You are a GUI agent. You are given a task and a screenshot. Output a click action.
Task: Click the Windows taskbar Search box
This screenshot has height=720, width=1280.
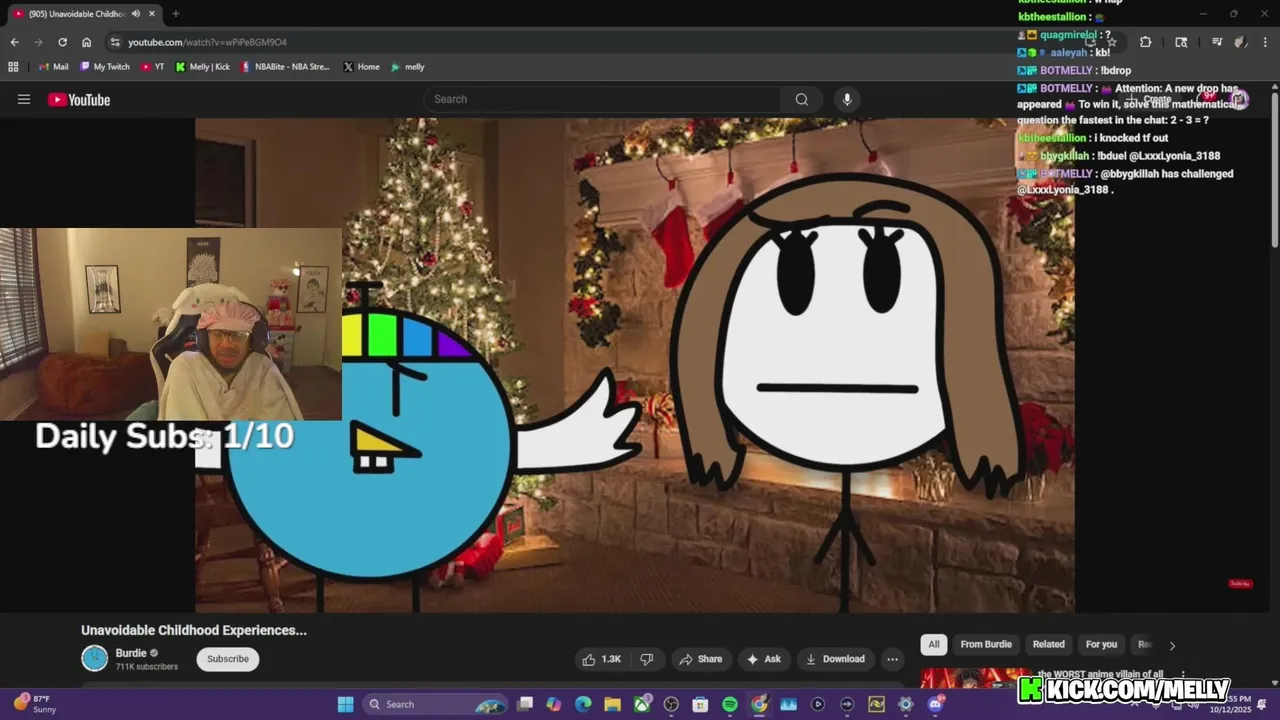435,704
